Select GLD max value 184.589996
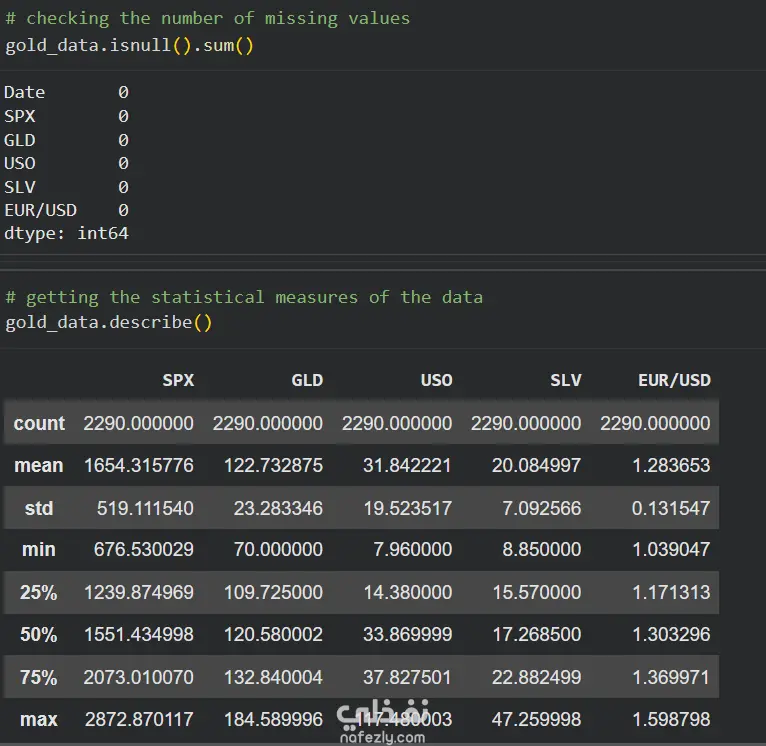Screen dimensions: 766x746 [x=274, y=720]
